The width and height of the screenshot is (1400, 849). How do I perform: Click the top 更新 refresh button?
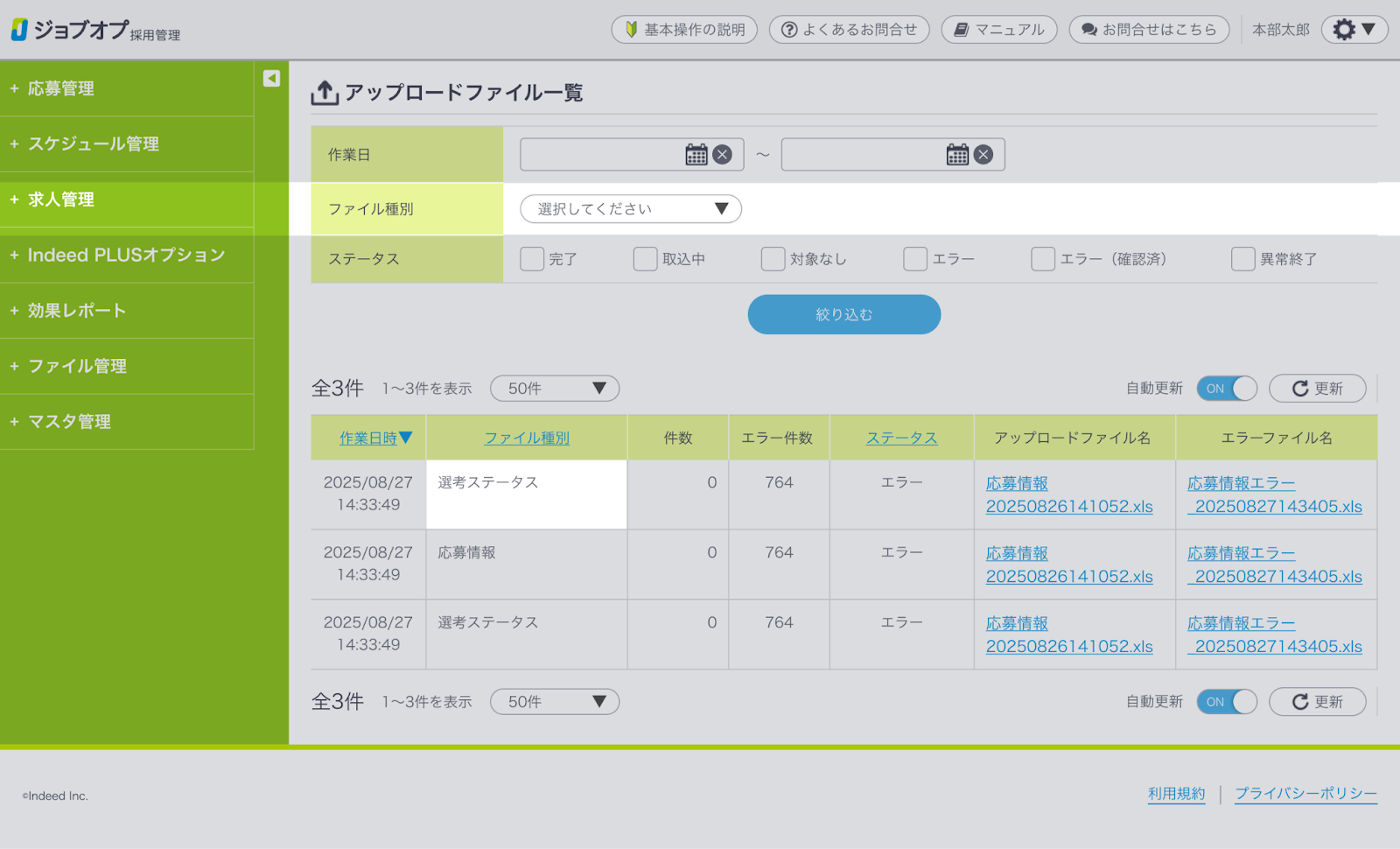tap(1317, 389)
